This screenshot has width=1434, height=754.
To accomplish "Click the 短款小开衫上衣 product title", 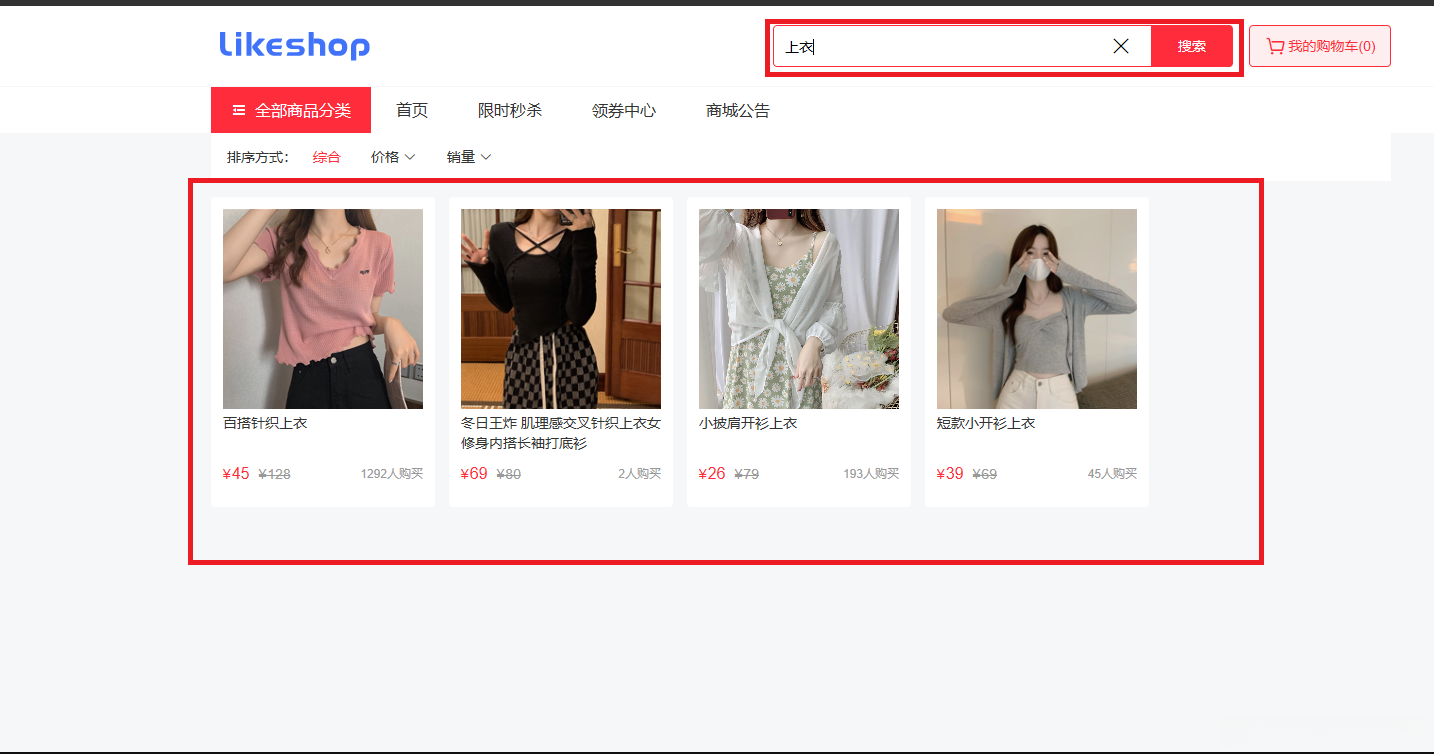I will pyautogui.click(x=986, y=423).
